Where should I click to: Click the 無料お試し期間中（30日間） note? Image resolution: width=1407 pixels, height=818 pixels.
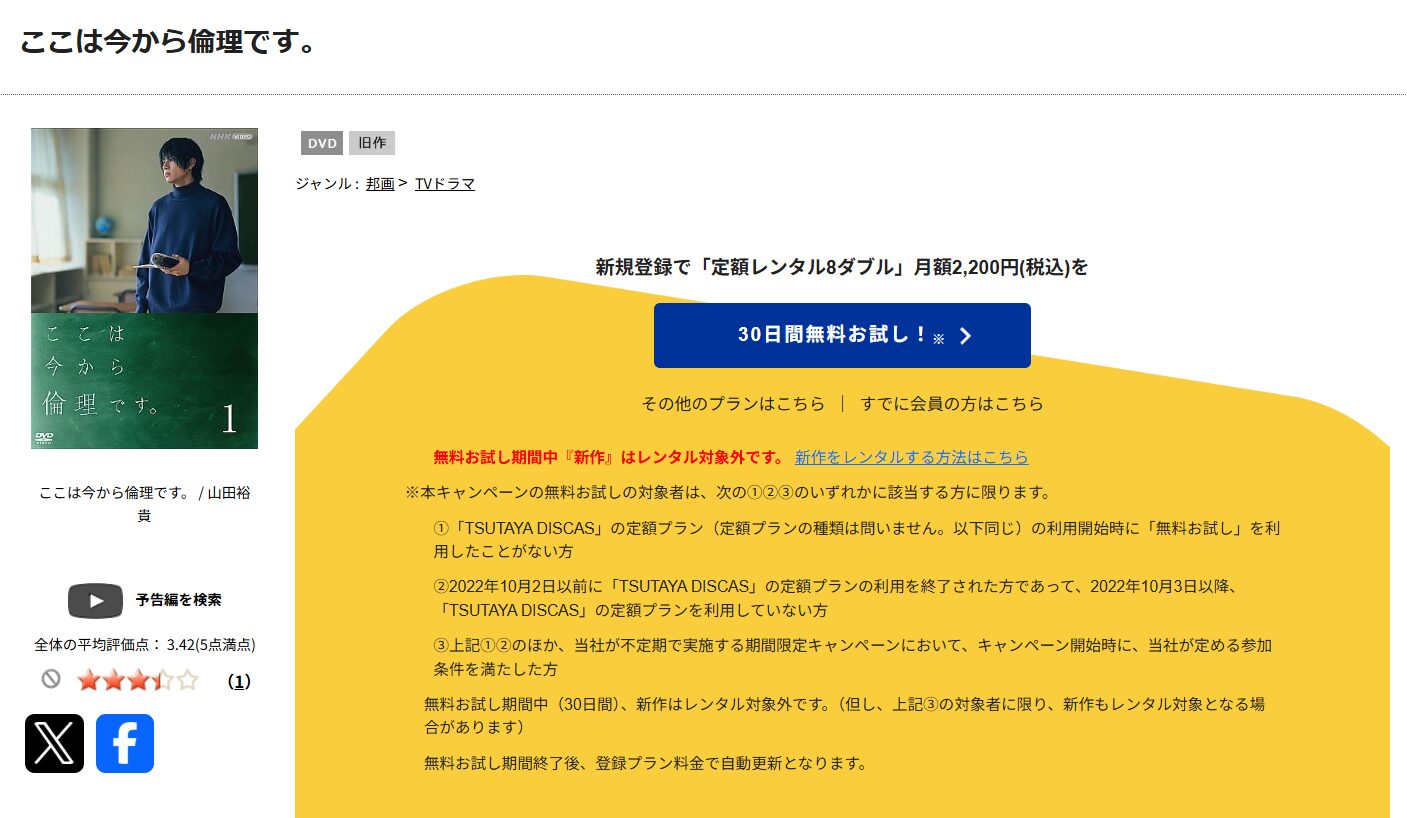[845, 715]
